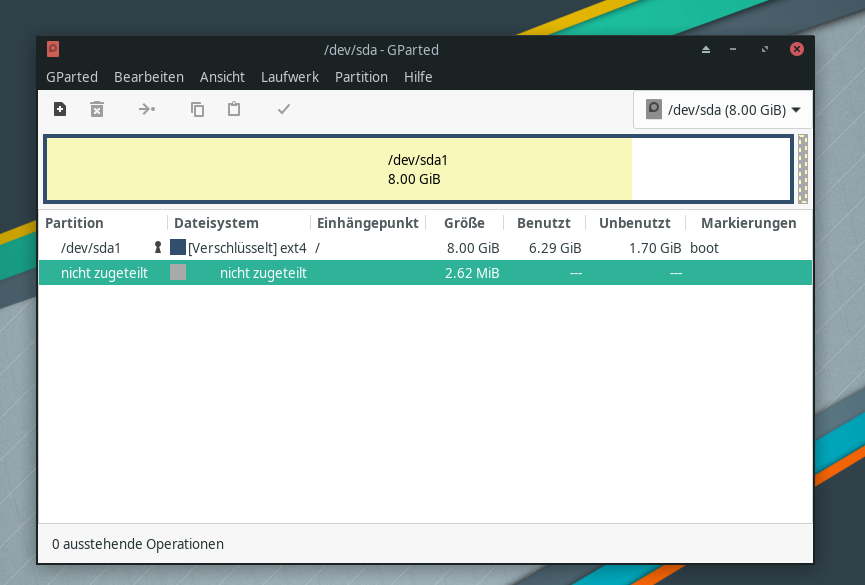
Task: Click the paste partition clipboard icon
Action: coord(234,109)
